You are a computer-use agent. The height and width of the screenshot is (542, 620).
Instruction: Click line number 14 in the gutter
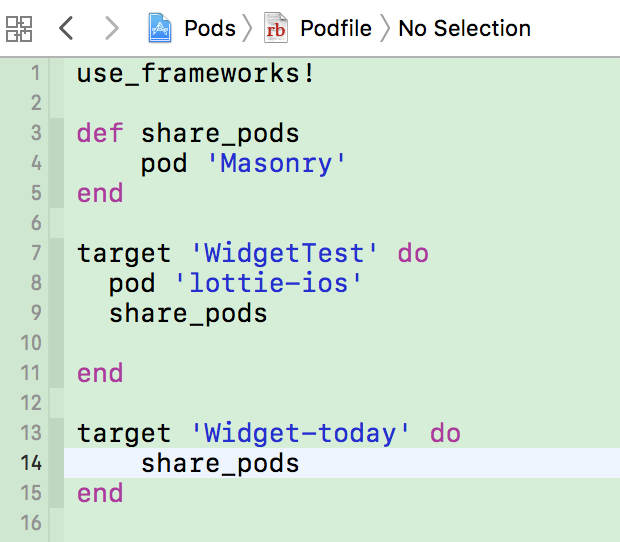[30, 463]
